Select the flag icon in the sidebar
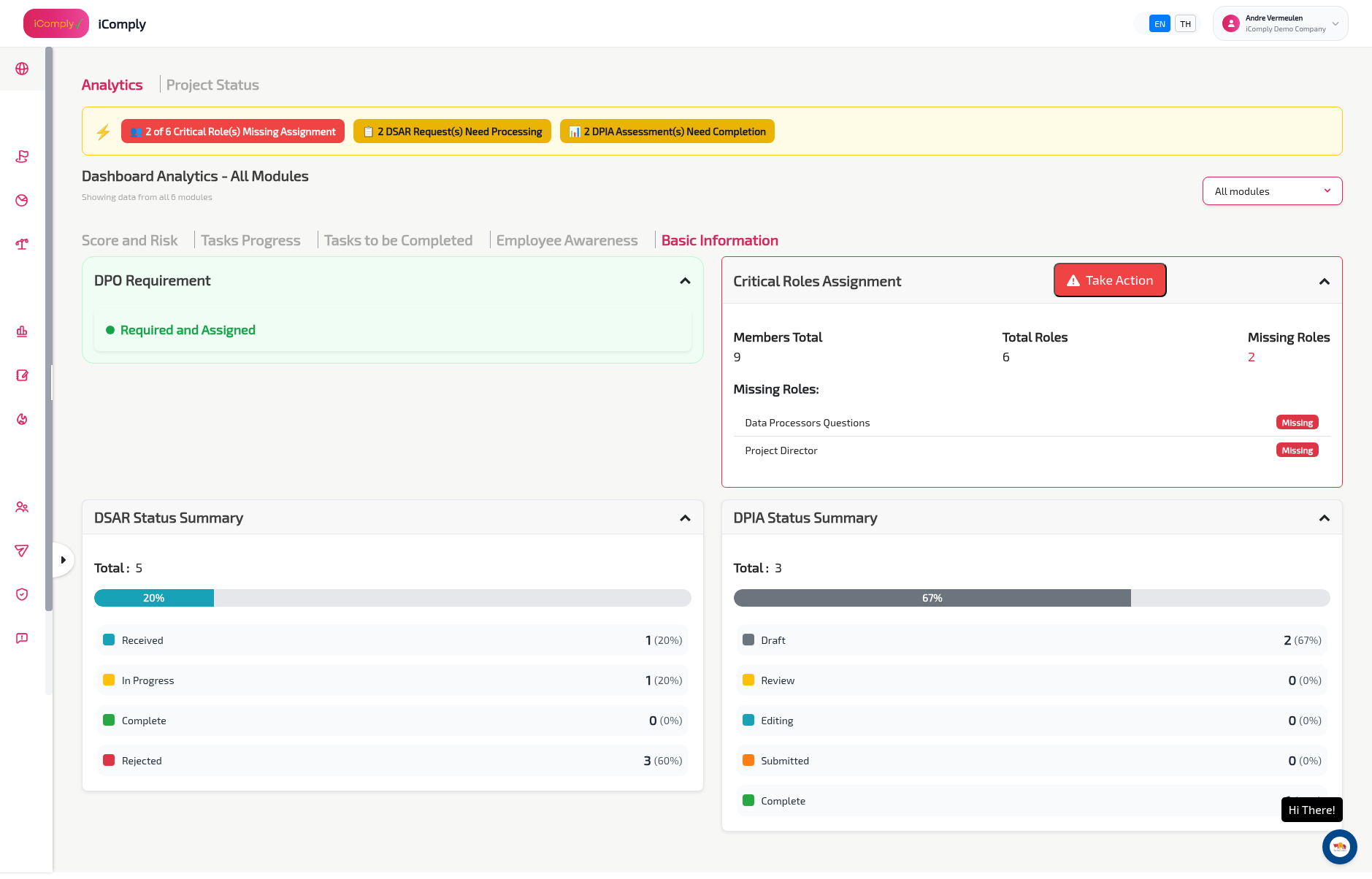This screenshot has width=1372, height=879. (x=21, y=156)
